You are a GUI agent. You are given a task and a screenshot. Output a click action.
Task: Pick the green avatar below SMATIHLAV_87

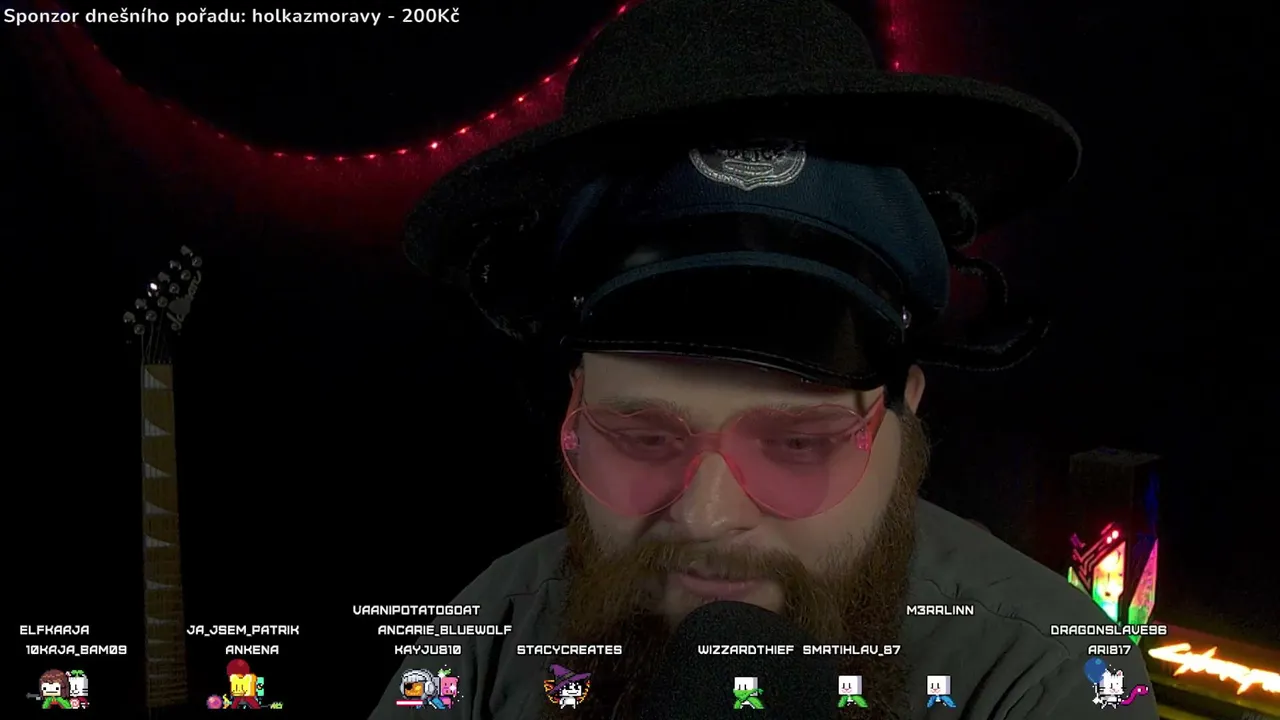(851, 691)
